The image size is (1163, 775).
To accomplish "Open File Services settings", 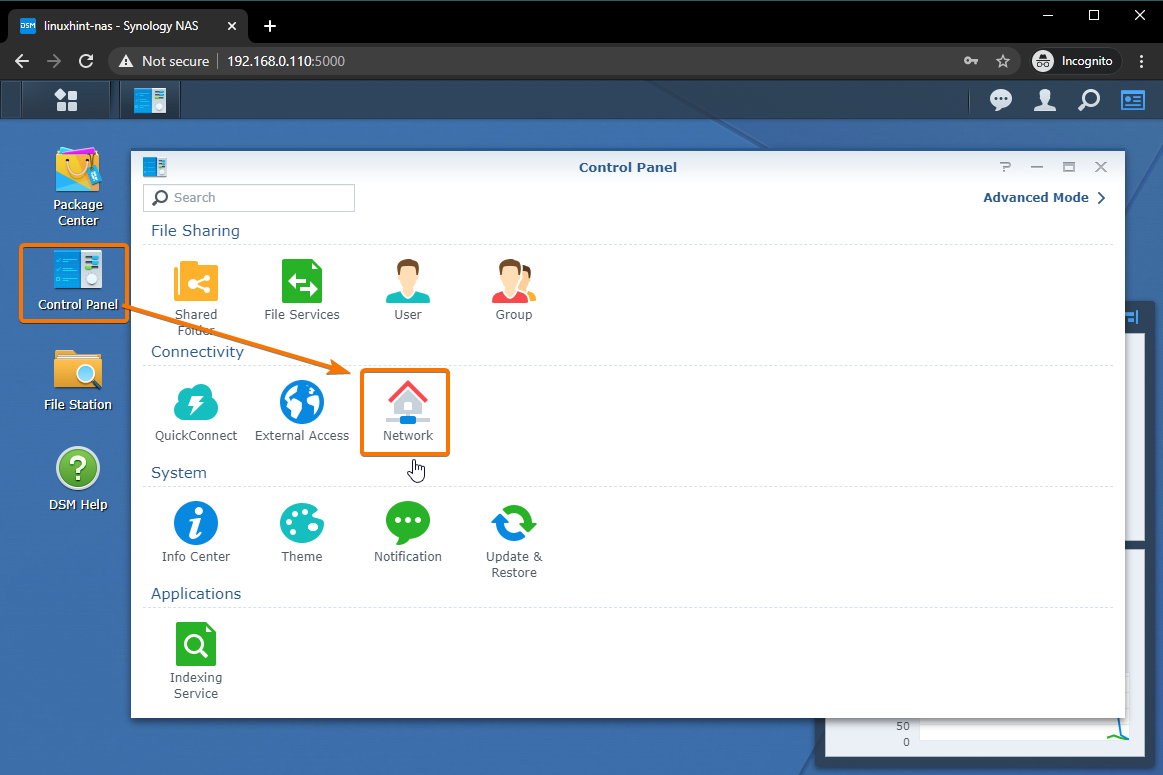I will click(302, 290).
